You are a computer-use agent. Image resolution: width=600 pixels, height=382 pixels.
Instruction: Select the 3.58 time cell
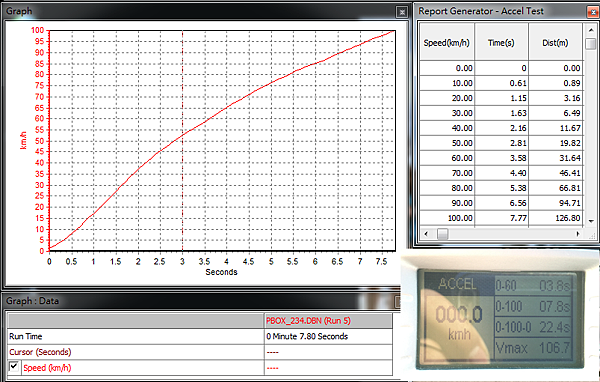pos(501,158)
